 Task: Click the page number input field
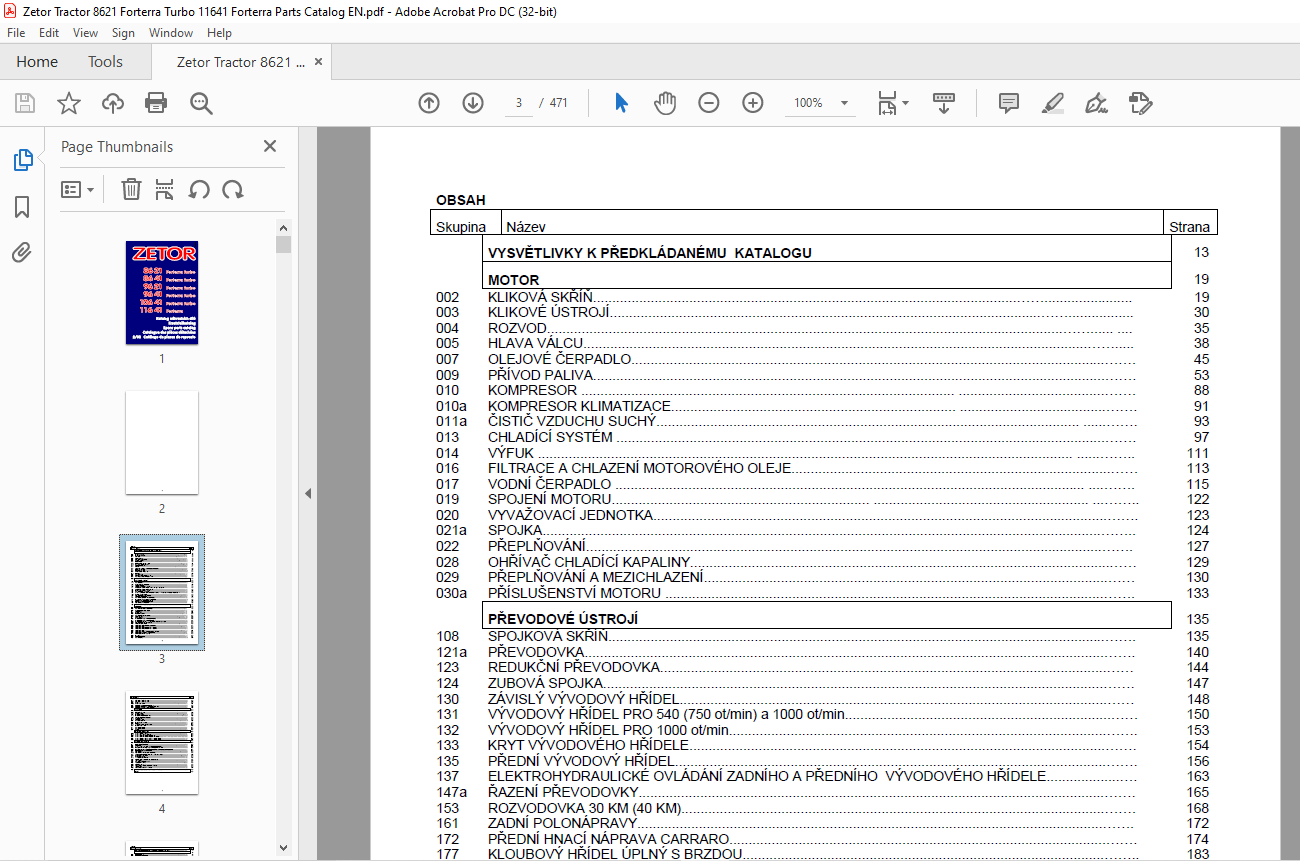click(519, 103)
